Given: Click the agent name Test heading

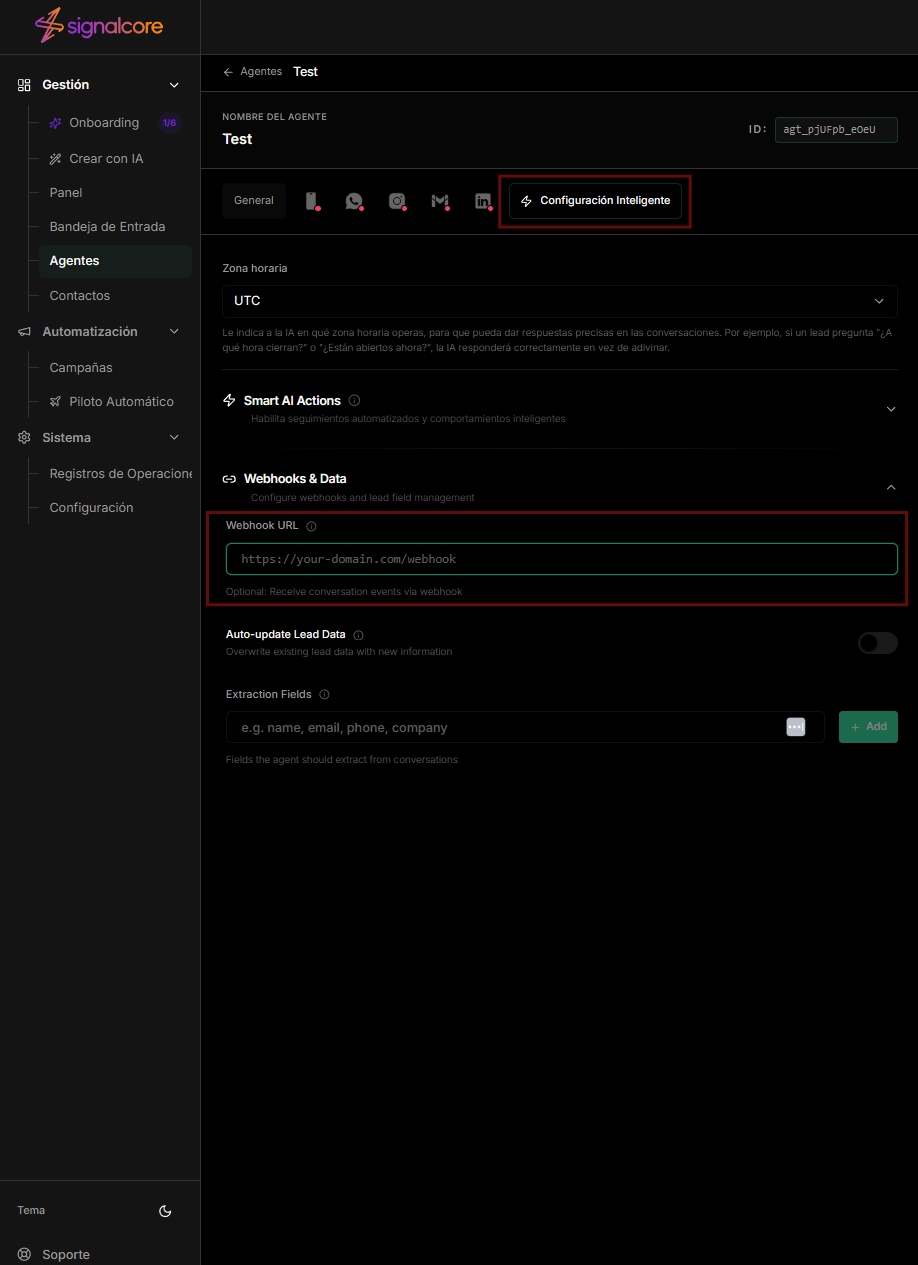Looking at the screenshot, I should [237, 140].
